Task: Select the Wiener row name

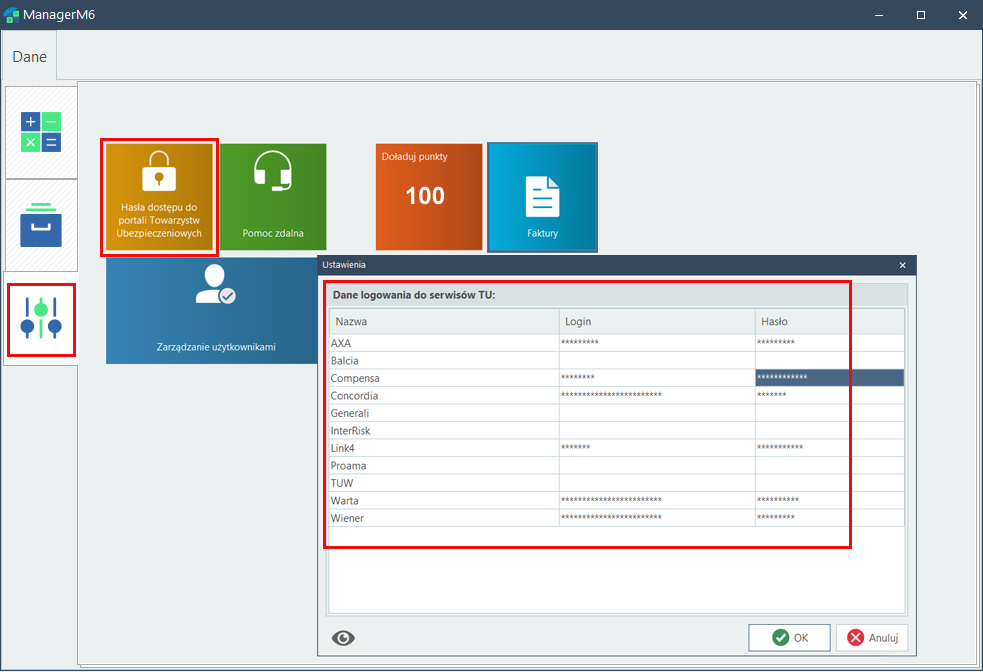Action: (x=444, y=518)
